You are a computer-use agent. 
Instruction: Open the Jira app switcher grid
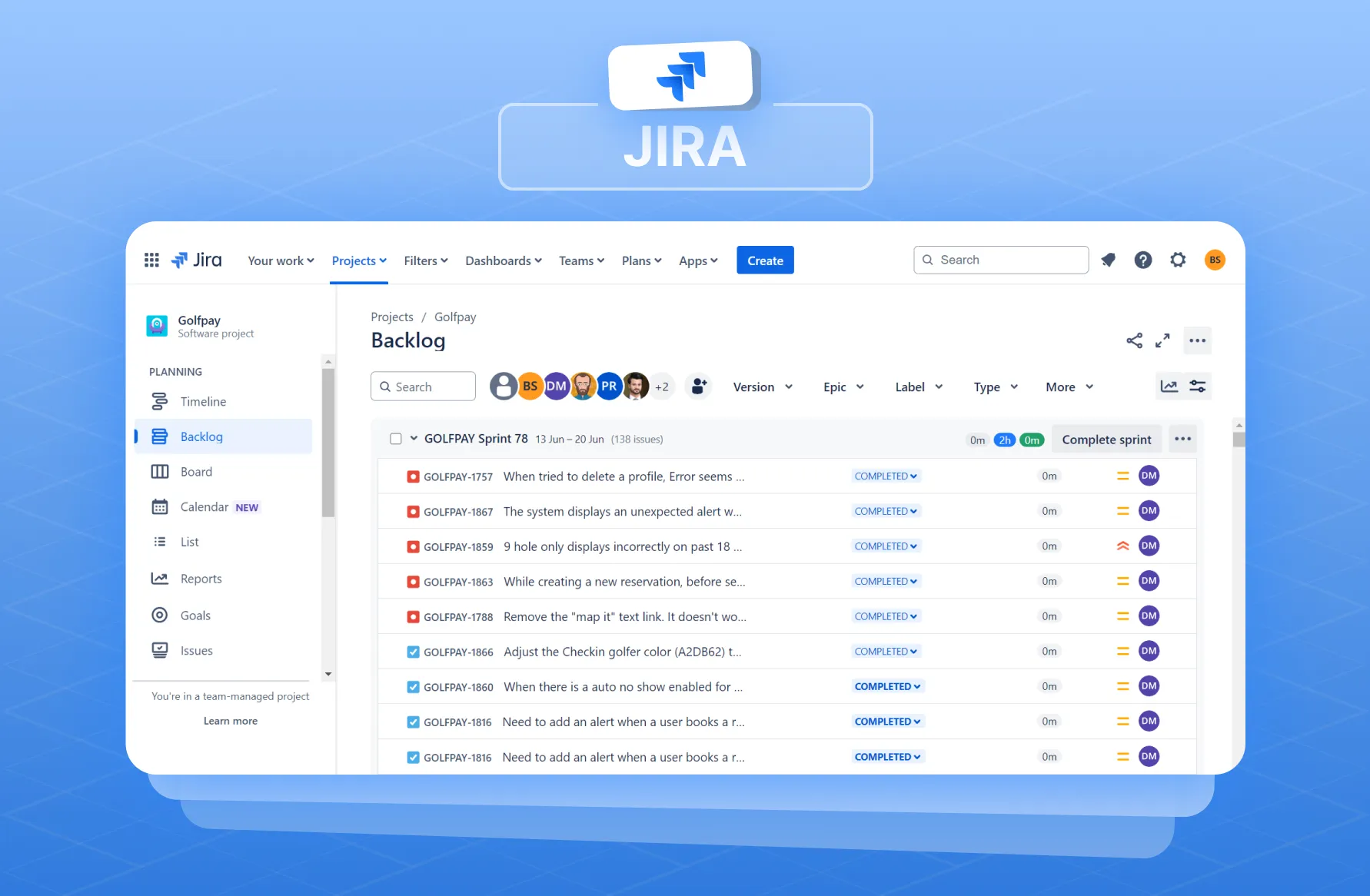pos(151,260)
